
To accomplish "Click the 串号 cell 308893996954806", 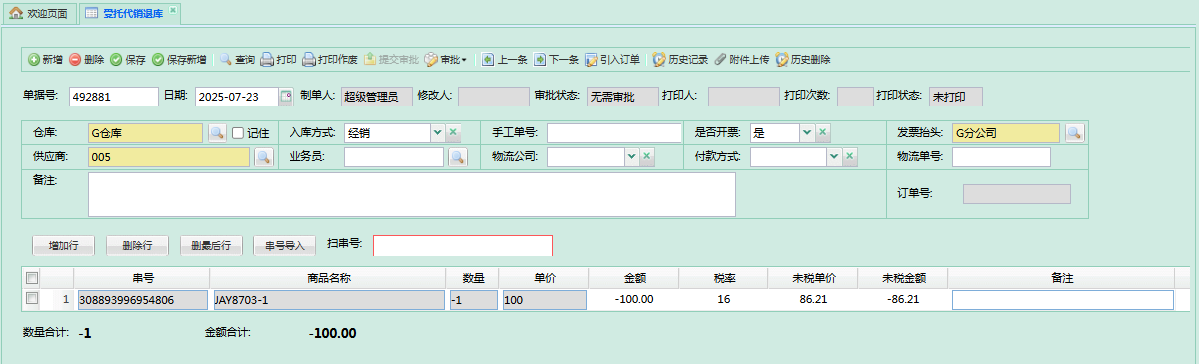I will pyautogui.click(x=142, y=300).
